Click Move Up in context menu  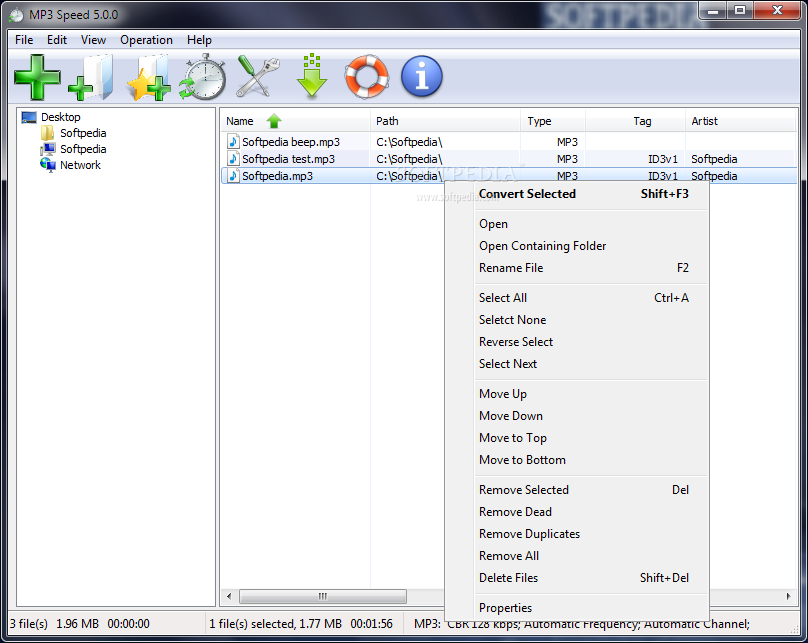pos(577,394)
